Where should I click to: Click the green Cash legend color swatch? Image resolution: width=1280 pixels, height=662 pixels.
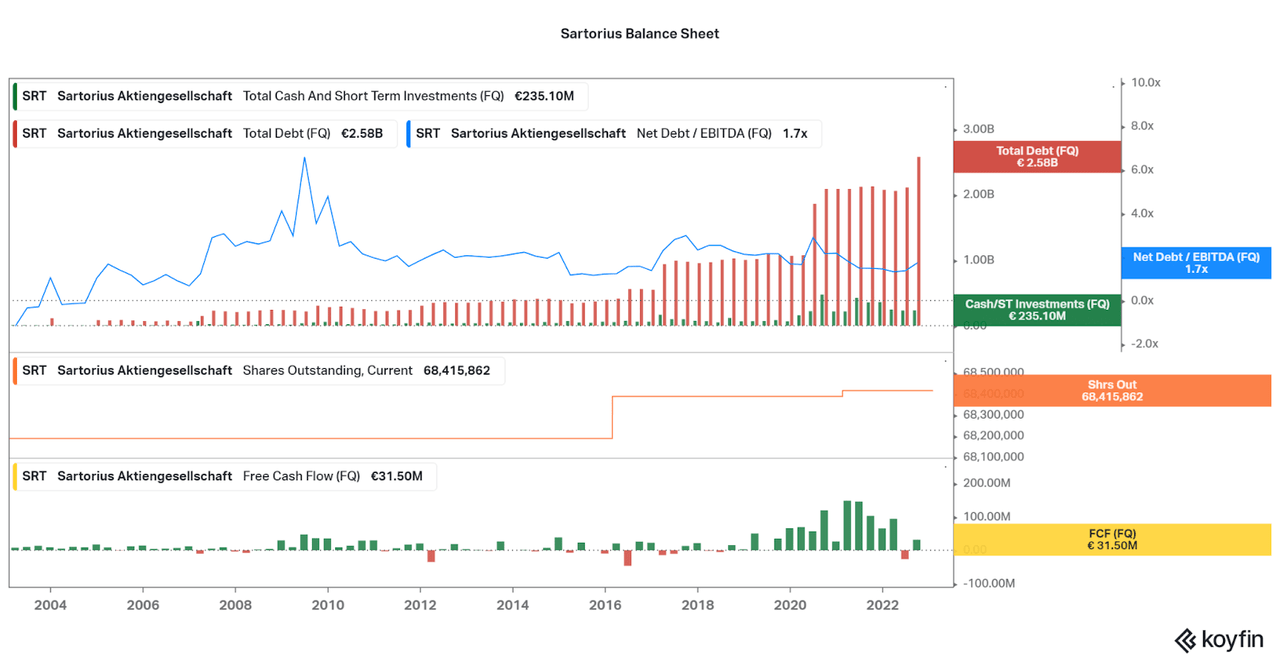coord(13,96)
